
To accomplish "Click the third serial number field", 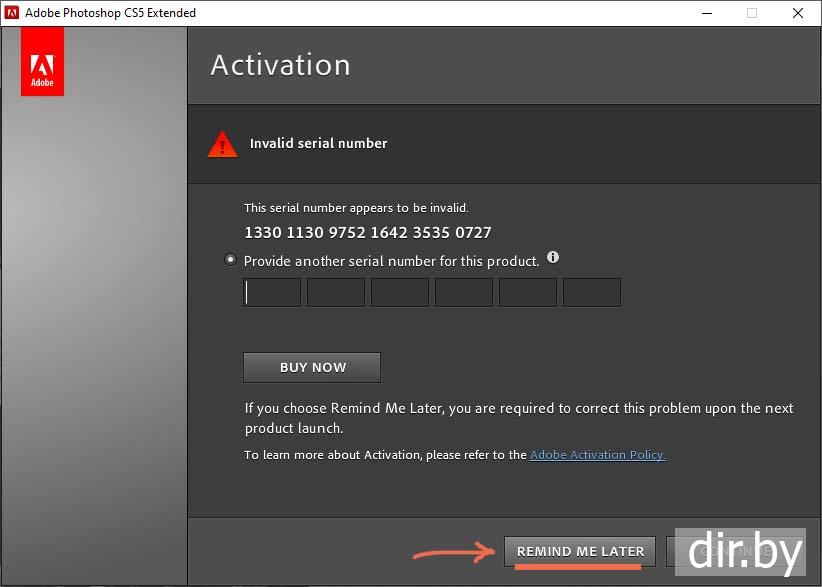I will 400,292.
